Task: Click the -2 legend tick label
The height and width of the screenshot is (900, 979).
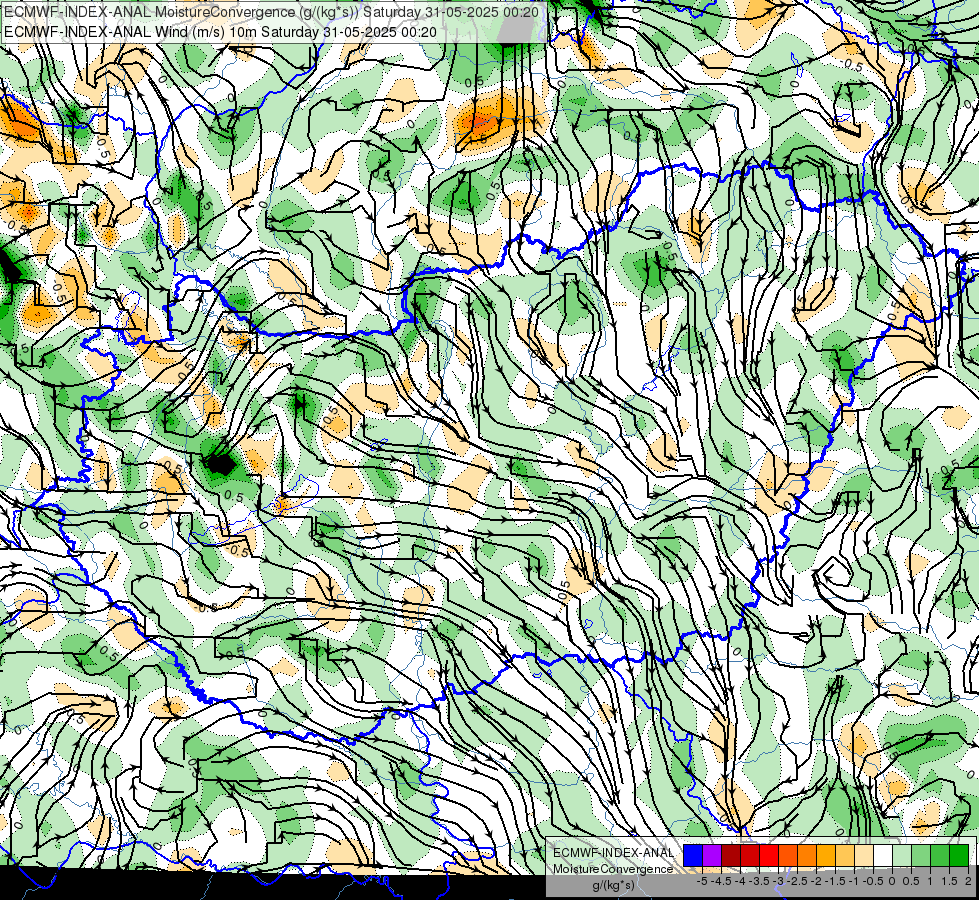Action: (816, 881)
